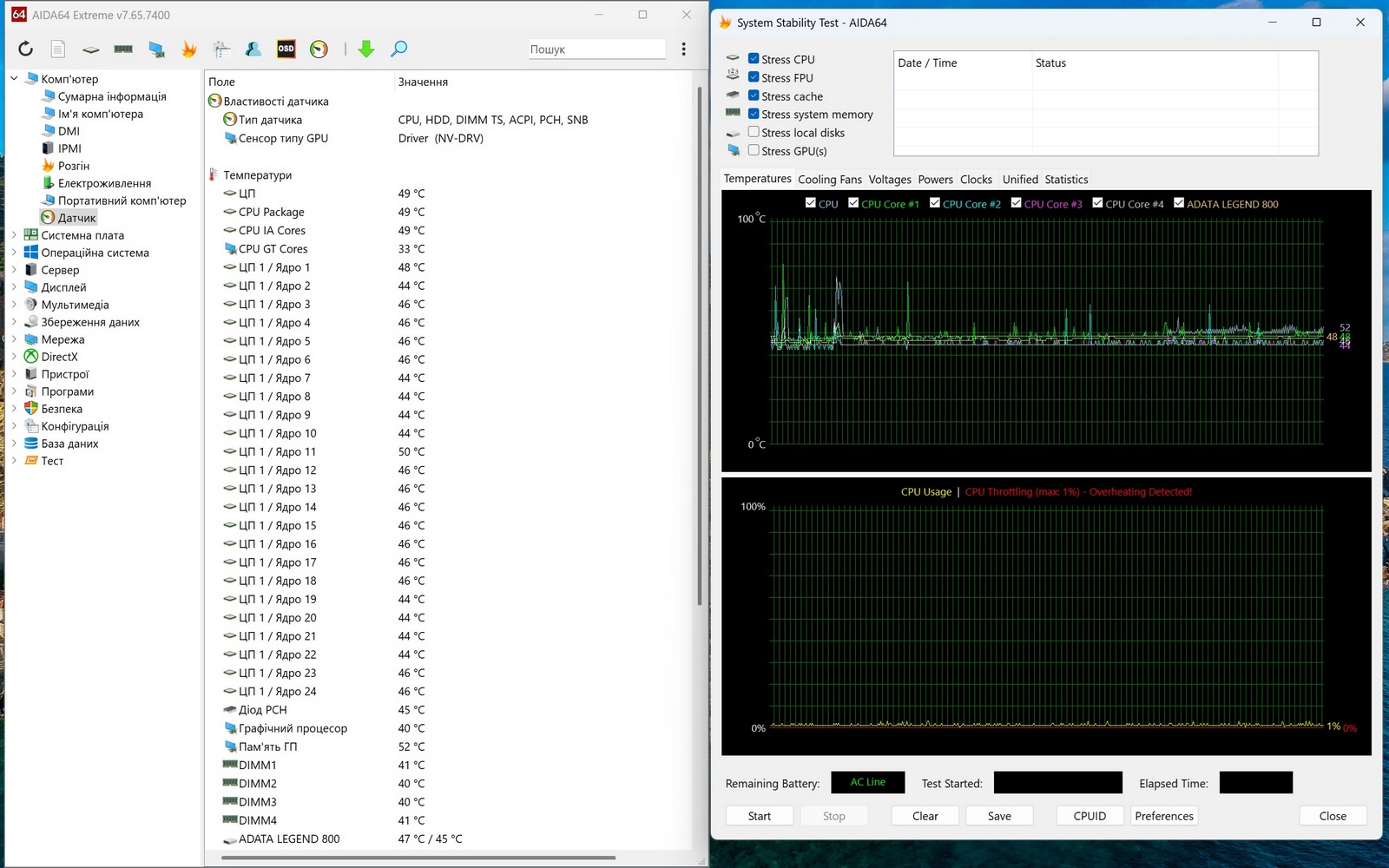Click the user silhouette toolbar icon
Image resolution: width=1389 pixels, height=868 pixels.
tap(253, 49)
